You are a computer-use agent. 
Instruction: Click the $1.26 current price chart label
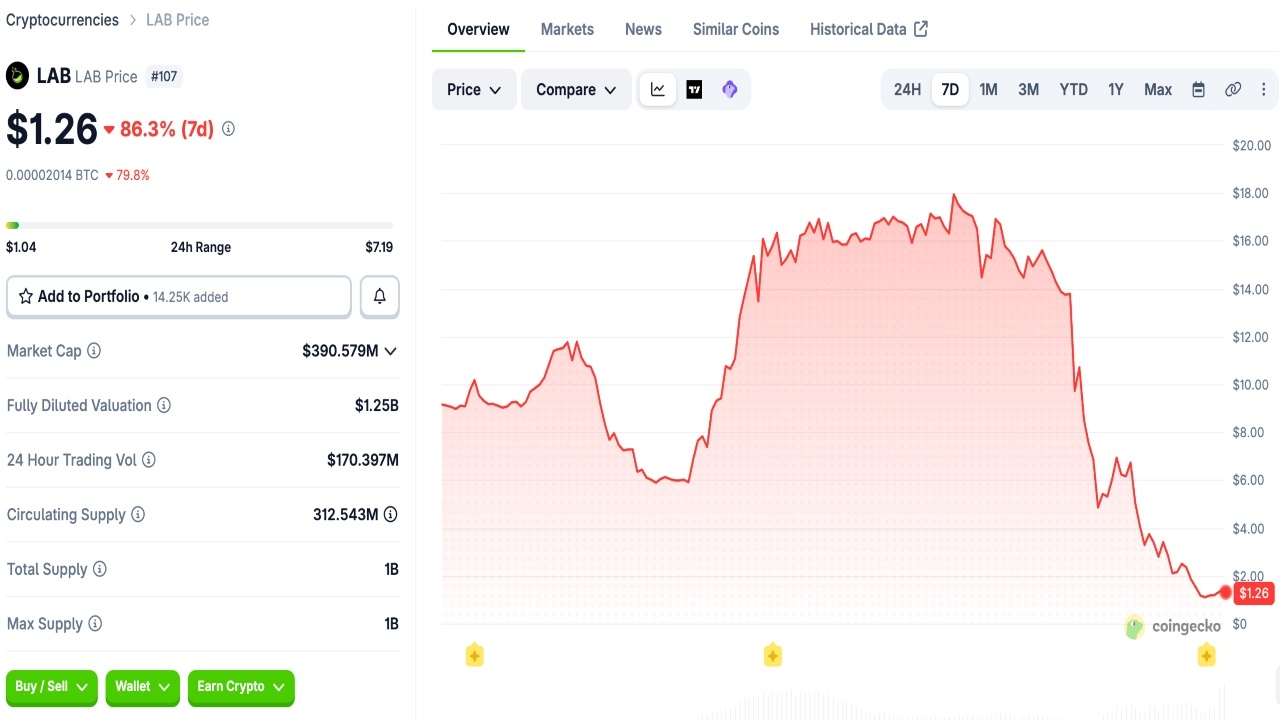point(1254,593)
